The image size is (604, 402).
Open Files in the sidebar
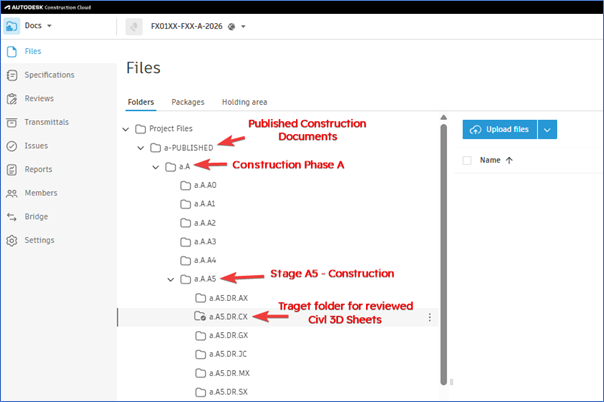click(33, 51)
